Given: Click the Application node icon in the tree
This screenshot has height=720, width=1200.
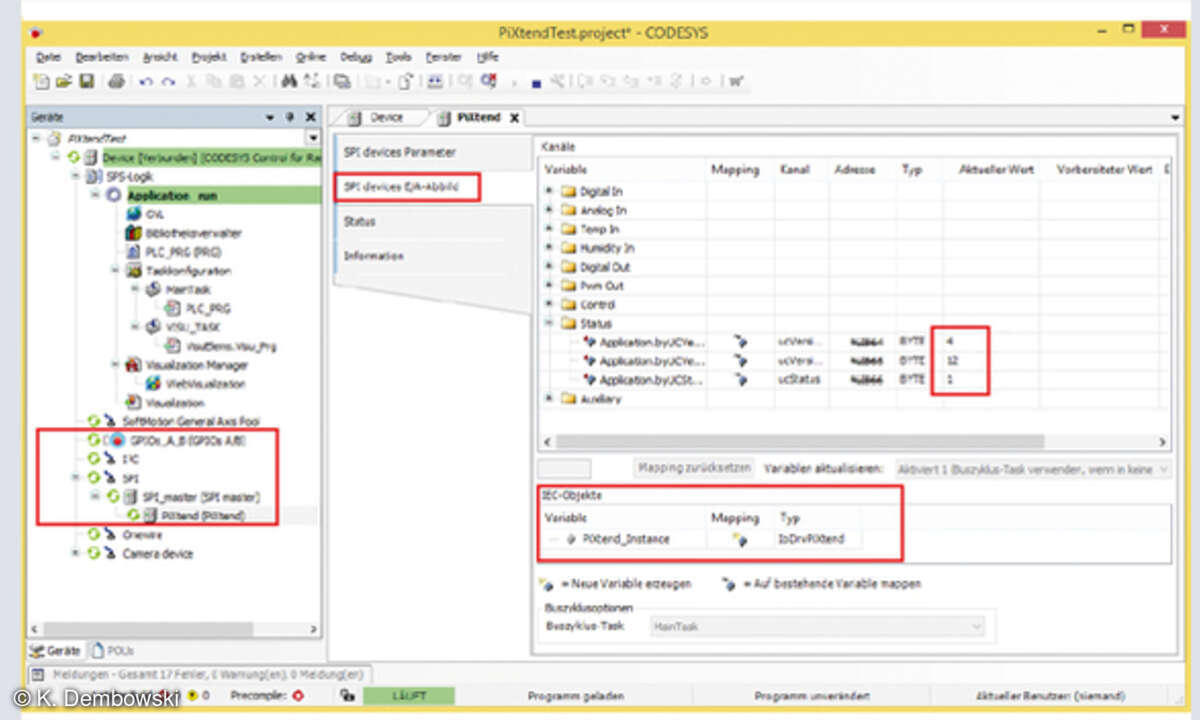Looking at the screenshot, I should click(113, 195).
